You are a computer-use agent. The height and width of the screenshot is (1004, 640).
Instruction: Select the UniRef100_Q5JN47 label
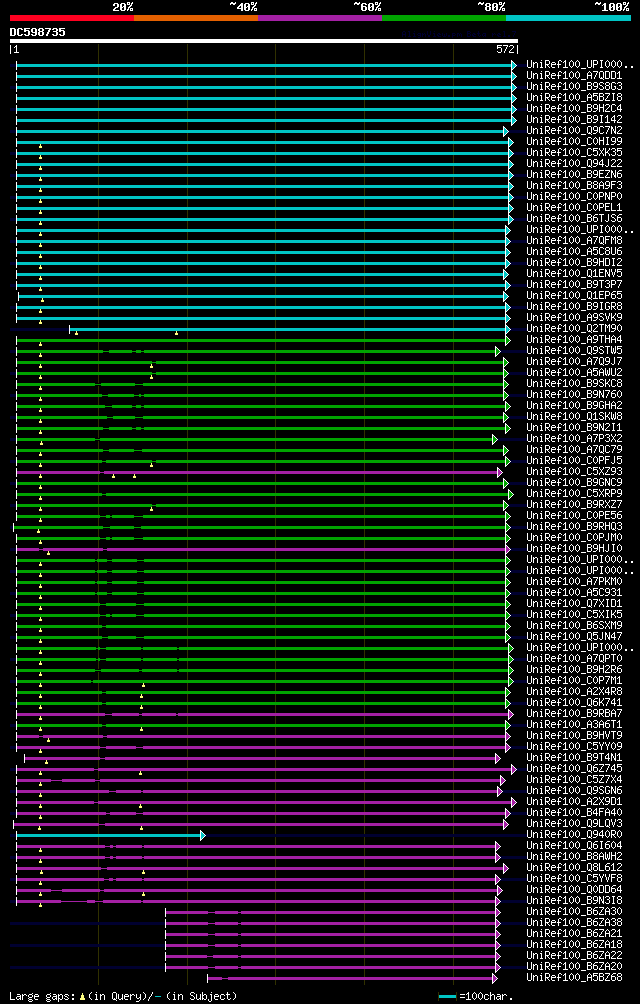[574, 637]
